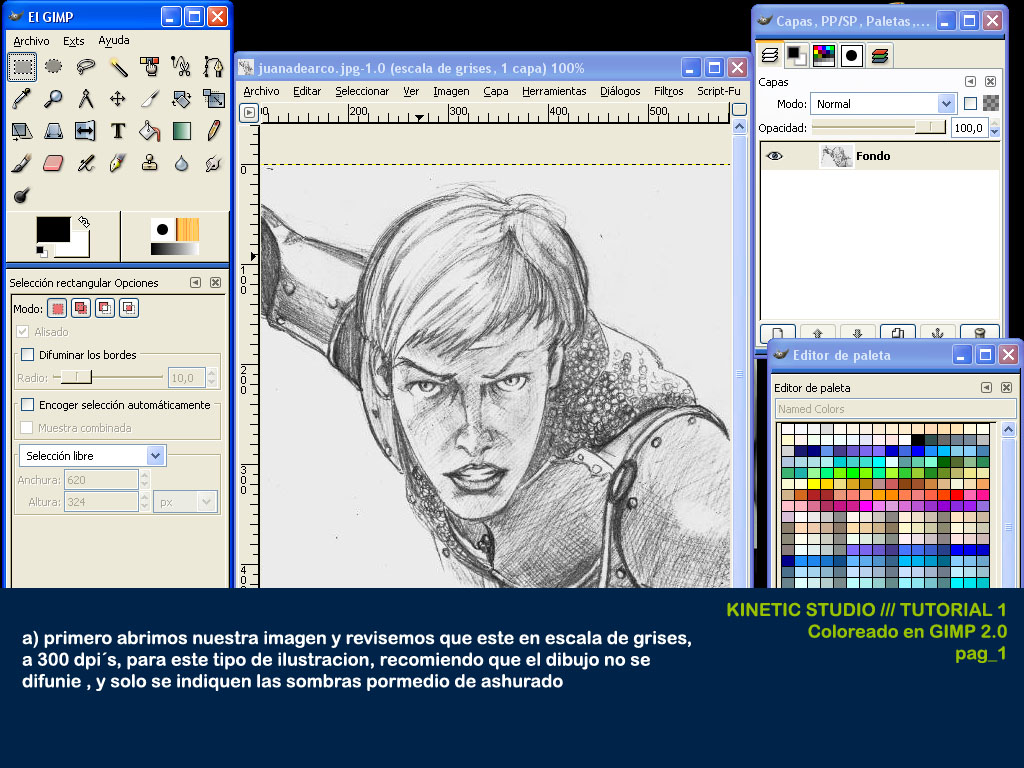This screenshot has width=1024, height=768.
Task: Choose Intersect with selection mode button
Action: pos(129,308)
